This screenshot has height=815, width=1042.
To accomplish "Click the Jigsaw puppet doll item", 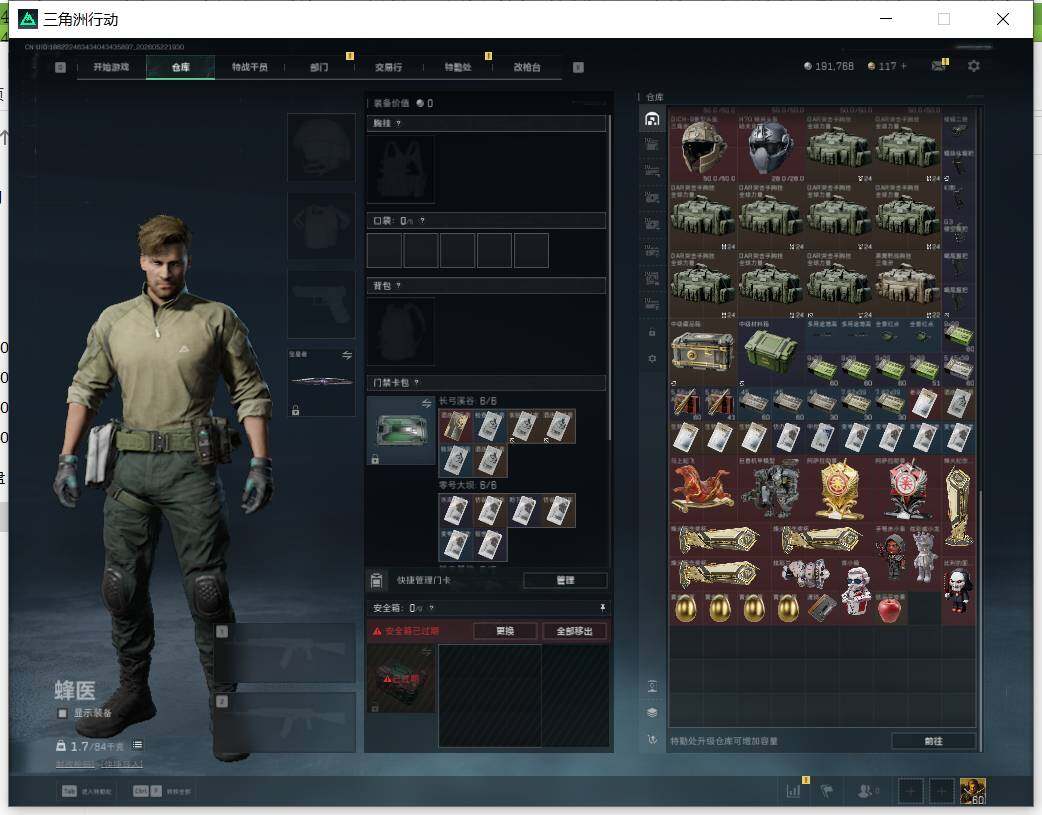I will coord(958,592).
